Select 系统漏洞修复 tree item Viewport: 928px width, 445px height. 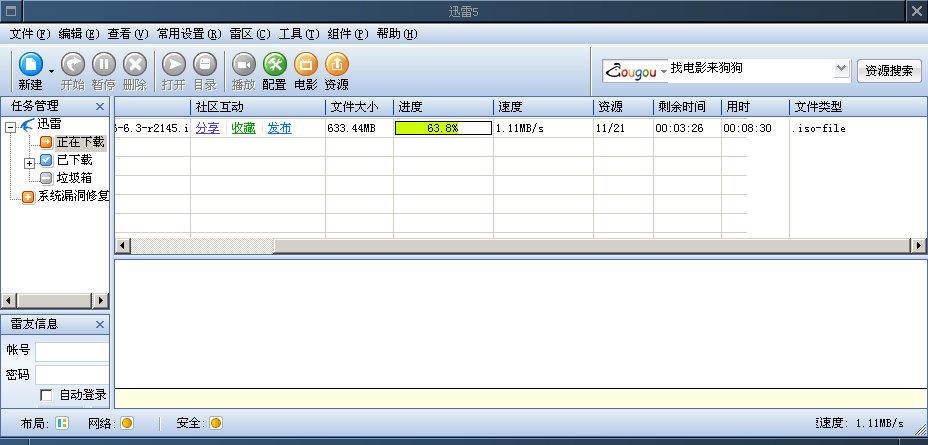click(73, 196)
